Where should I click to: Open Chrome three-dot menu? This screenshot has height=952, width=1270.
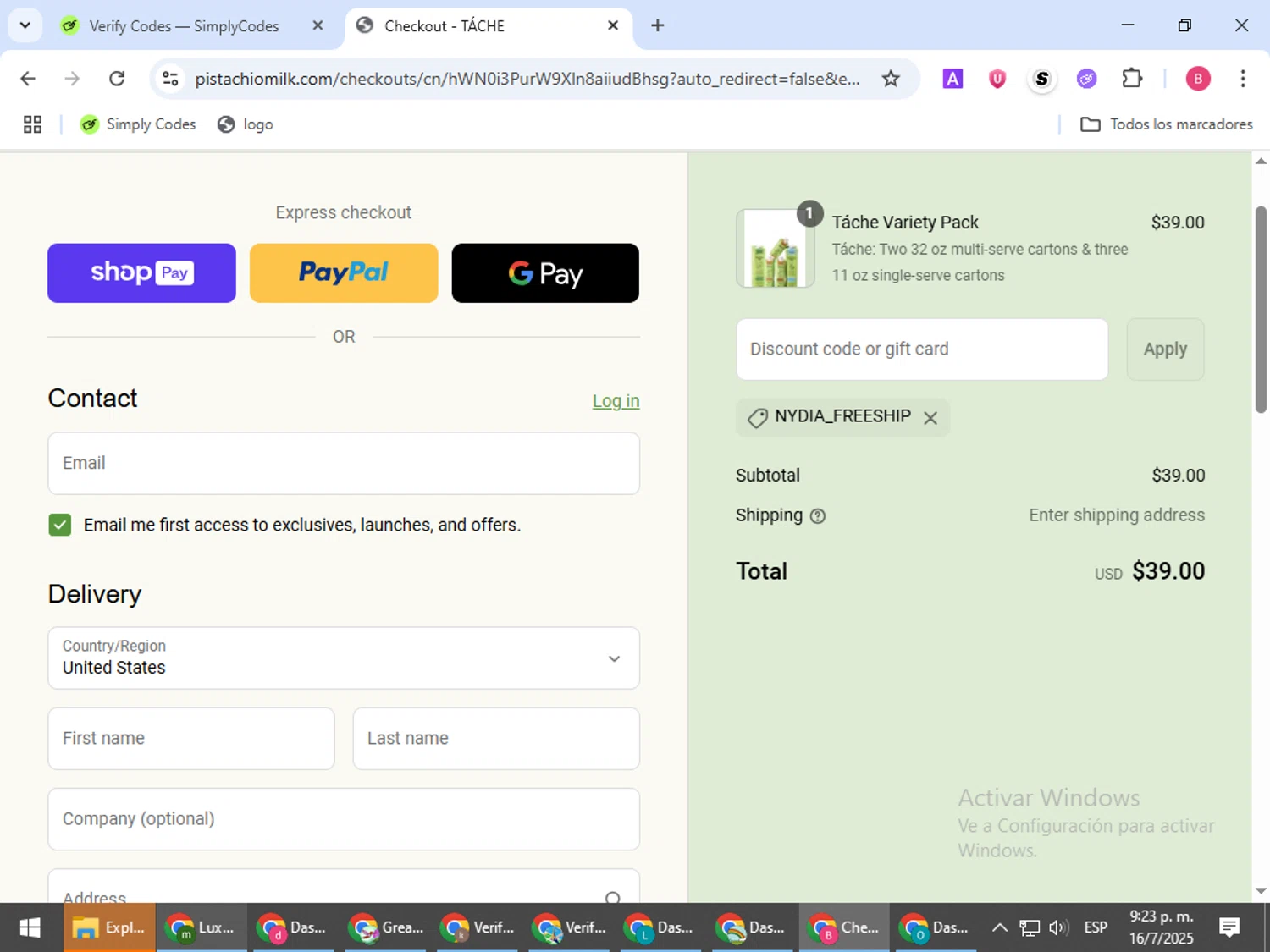coord(1243,79)
